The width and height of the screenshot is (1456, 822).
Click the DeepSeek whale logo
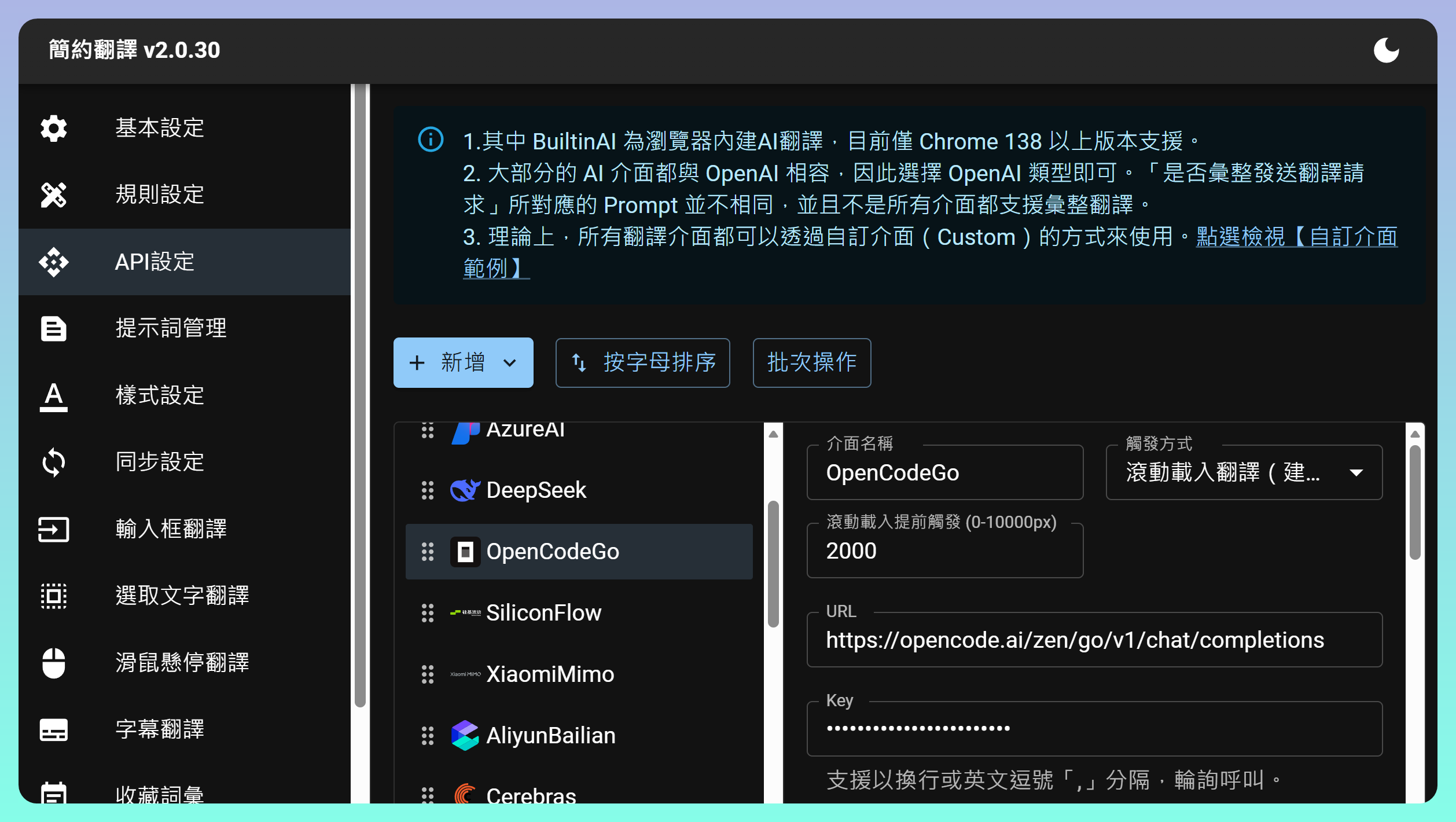[465, 490]
